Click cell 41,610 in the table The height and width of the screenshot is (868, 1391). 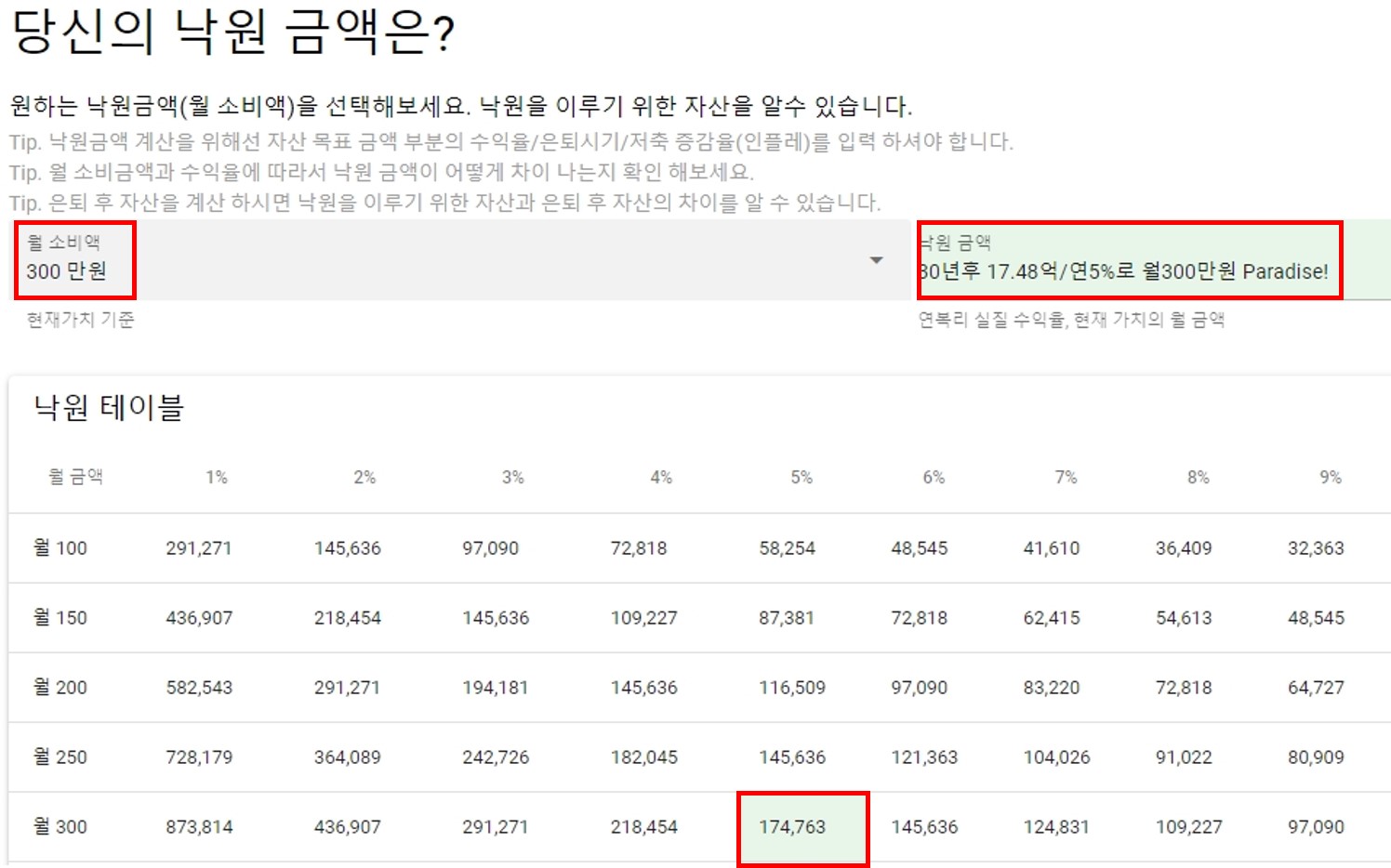pos(1052,548)
